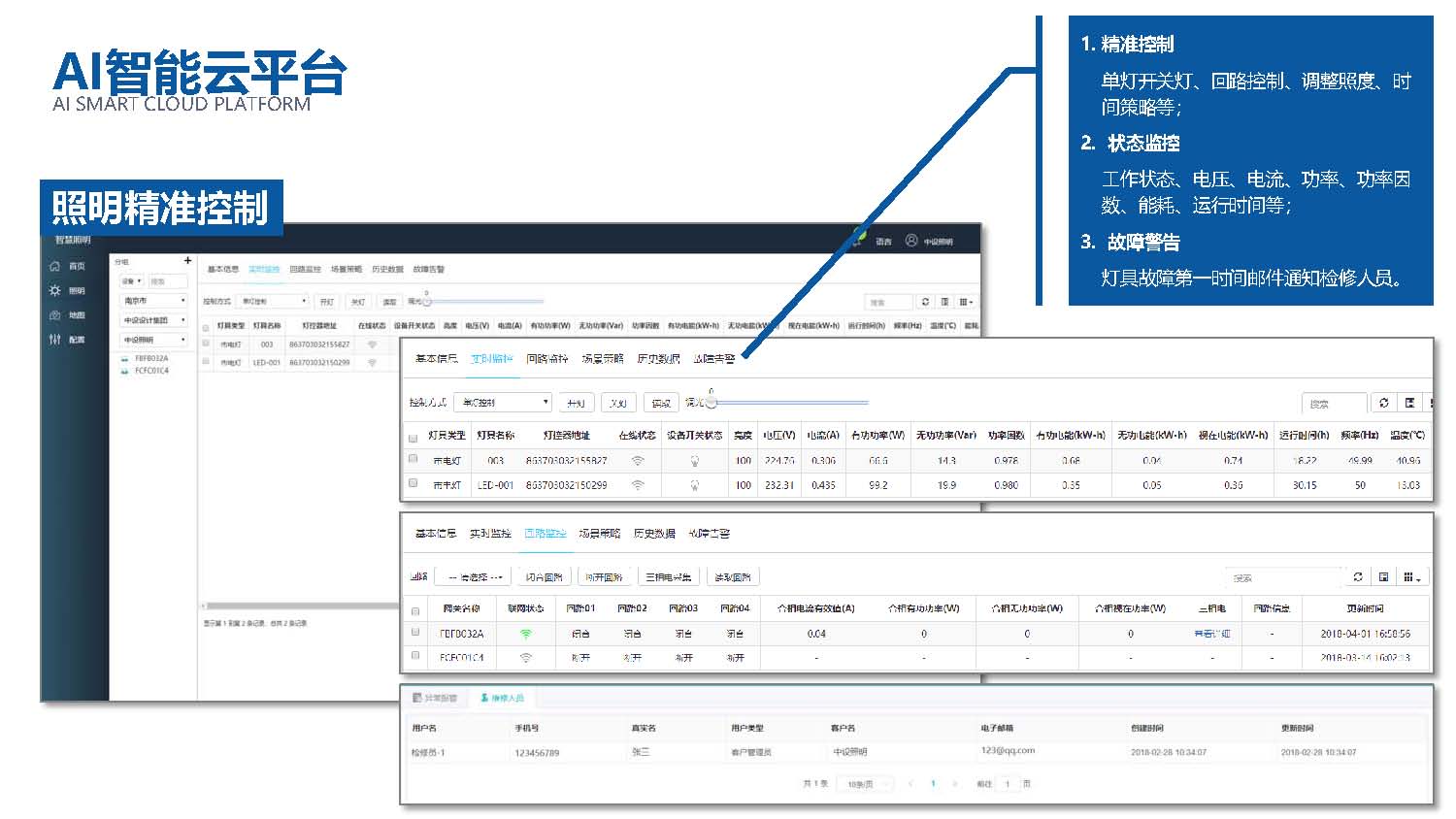This screenshot has width=1456, height=819.
Task: Click the plus icon to add a group
Action: pos(188,260)
